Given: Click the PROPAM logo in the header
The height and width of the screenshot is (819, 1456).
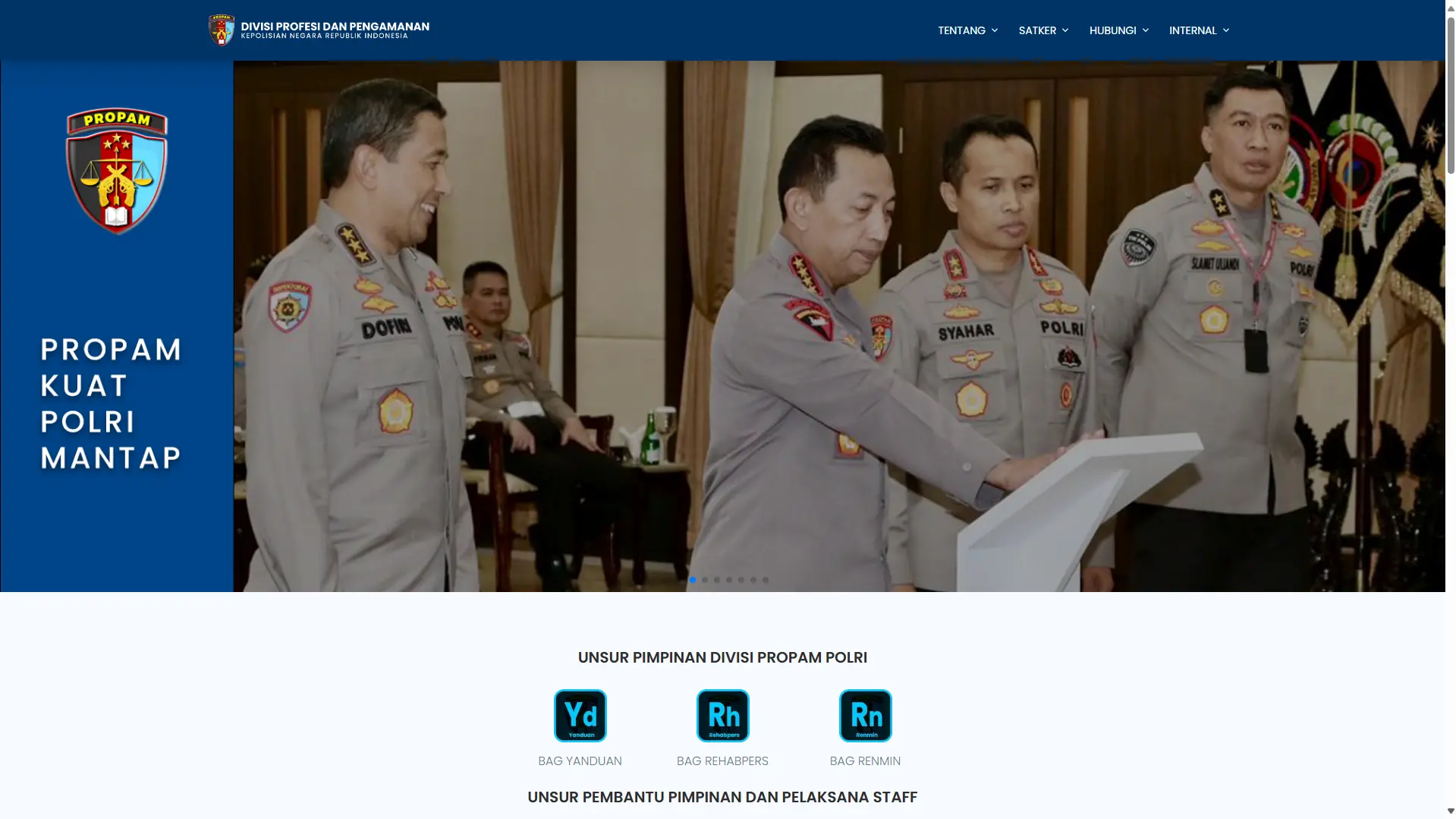Looking at the screenshot, I should tap(222, 29).
